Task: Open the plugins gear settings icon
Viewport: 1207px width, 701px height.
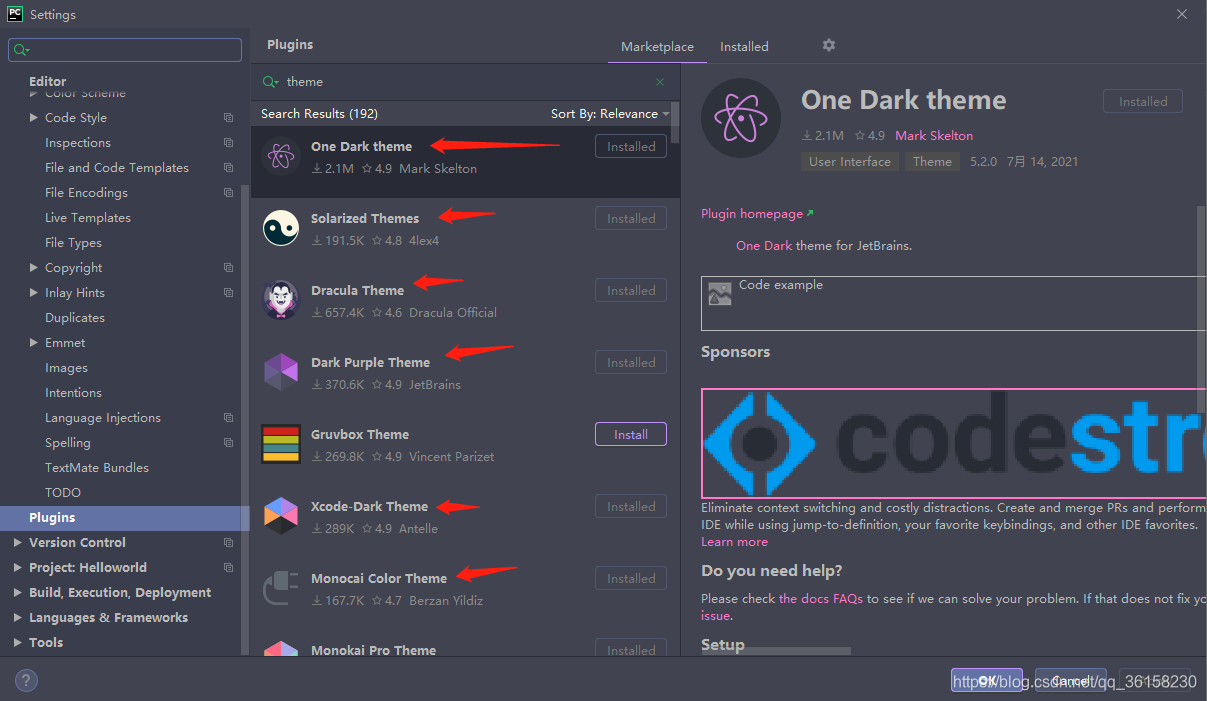Action: pos(828,45)
